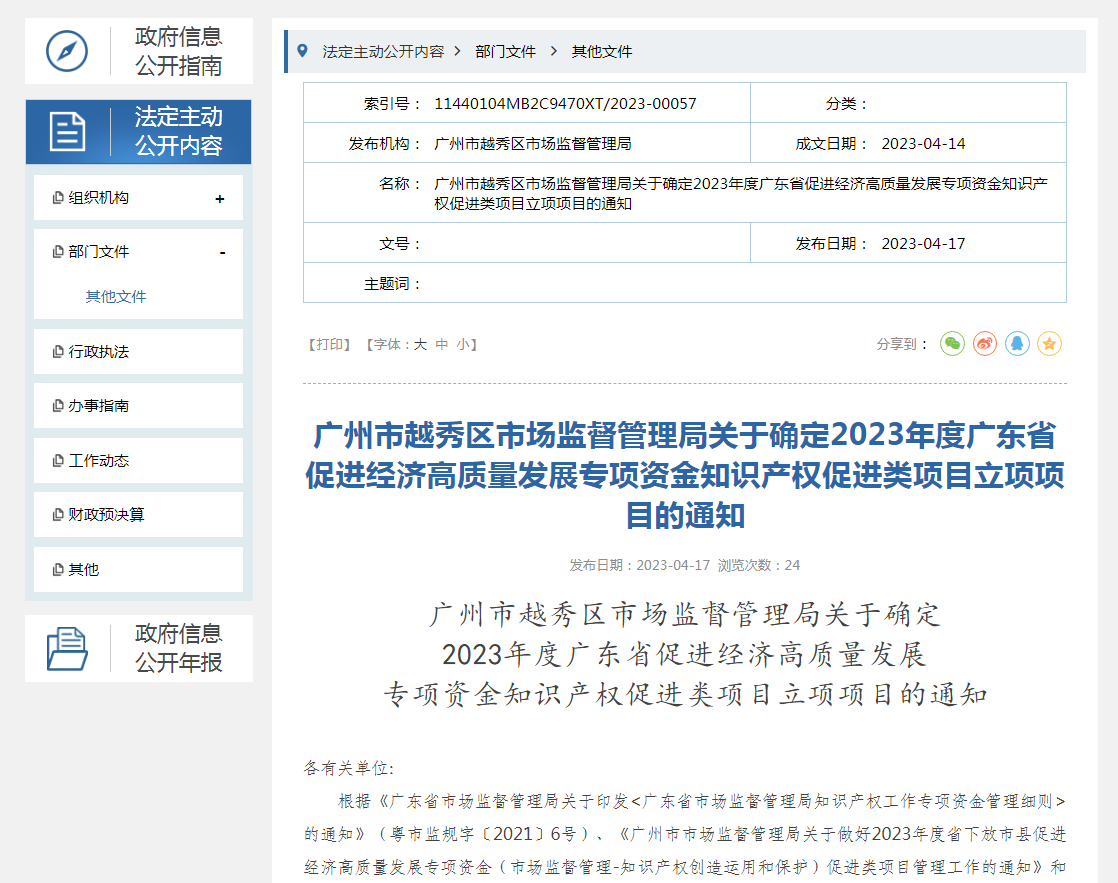This screenshot has height=883, width=1118.
Task: Collapse the 部门文件 section with minus sign
Action: 222,253
